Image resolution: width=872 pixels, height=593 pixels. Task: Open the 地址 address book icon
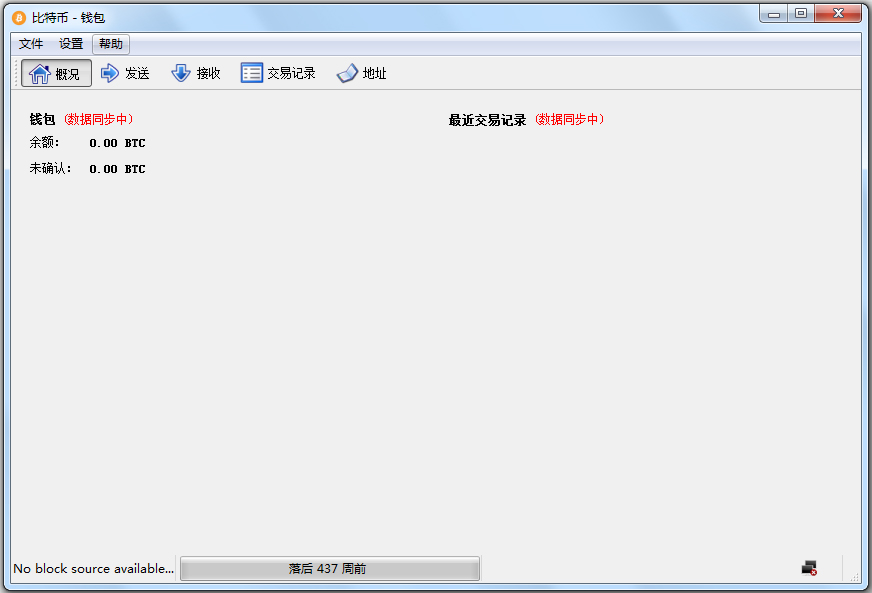coord(347,73)
